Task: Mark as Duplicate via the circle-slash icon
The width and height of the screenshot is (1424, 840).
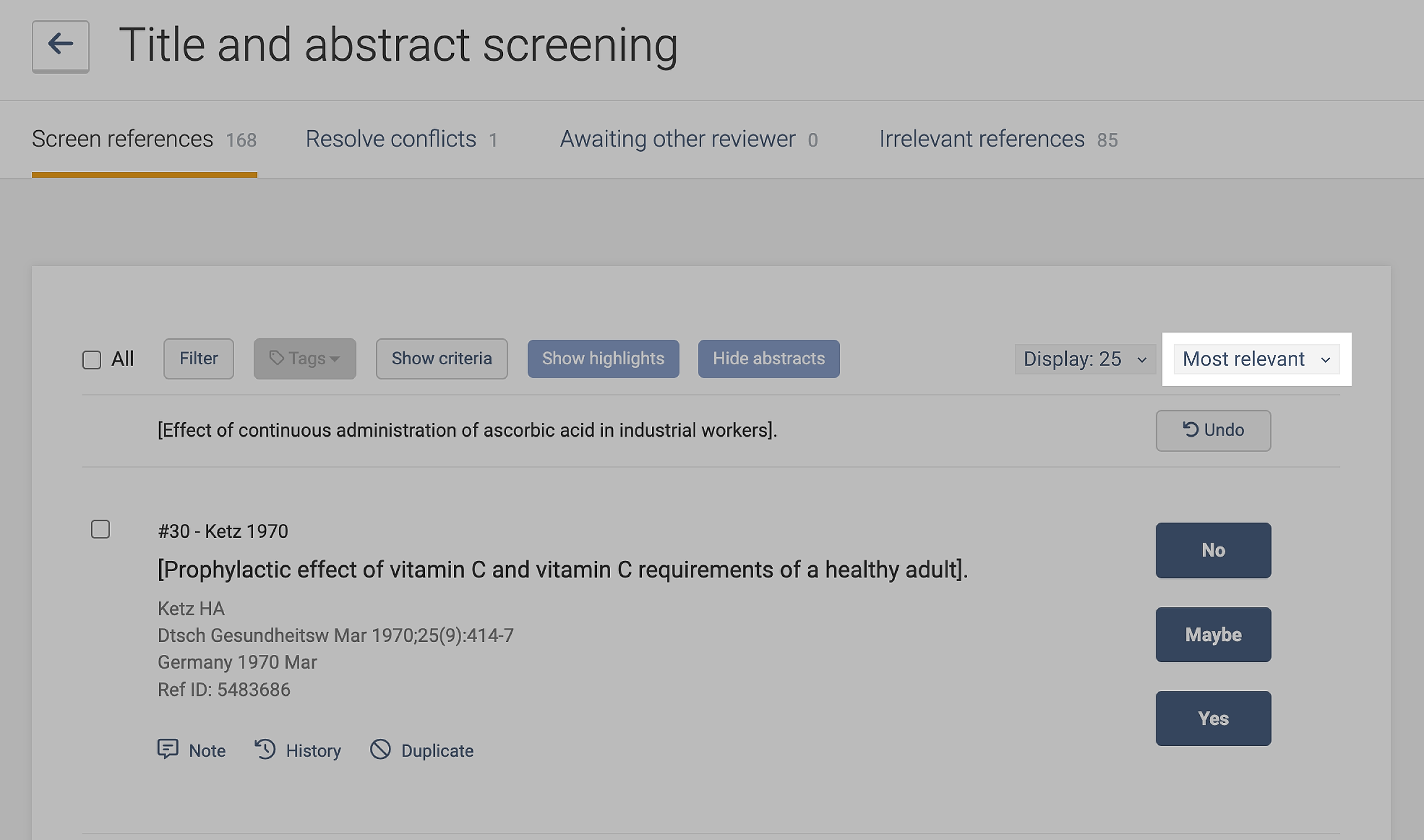Action: tap(380, 749)
